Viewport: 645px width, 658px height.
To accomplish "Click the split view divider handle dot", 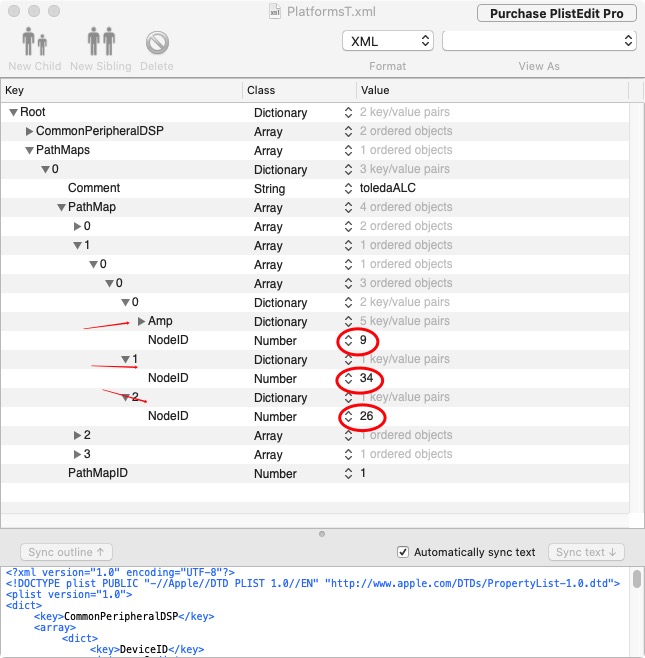I will coord(322,534).
